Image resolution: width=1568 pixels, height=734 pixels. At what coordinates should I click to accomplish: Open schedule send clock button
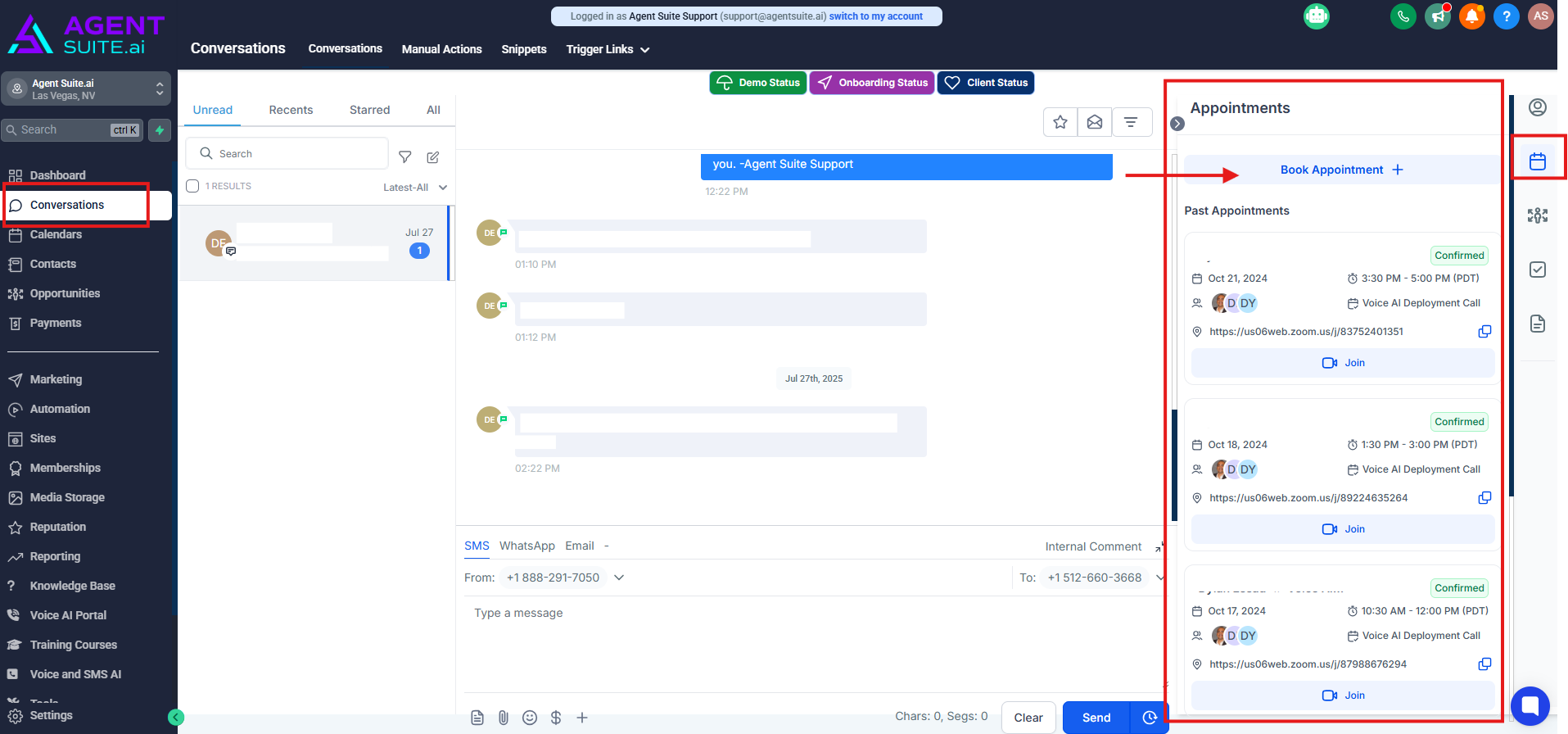(1149, 718)
